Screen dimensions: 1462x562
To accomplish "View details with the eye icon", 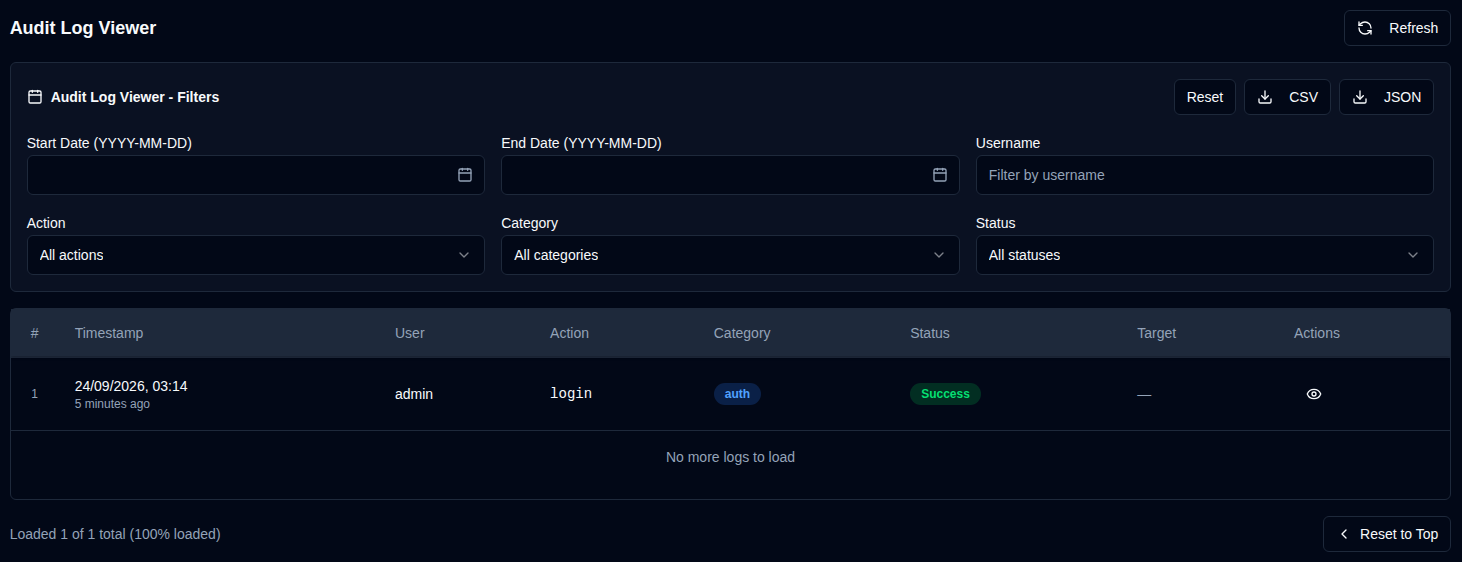I will click(x=1314, y=394).
